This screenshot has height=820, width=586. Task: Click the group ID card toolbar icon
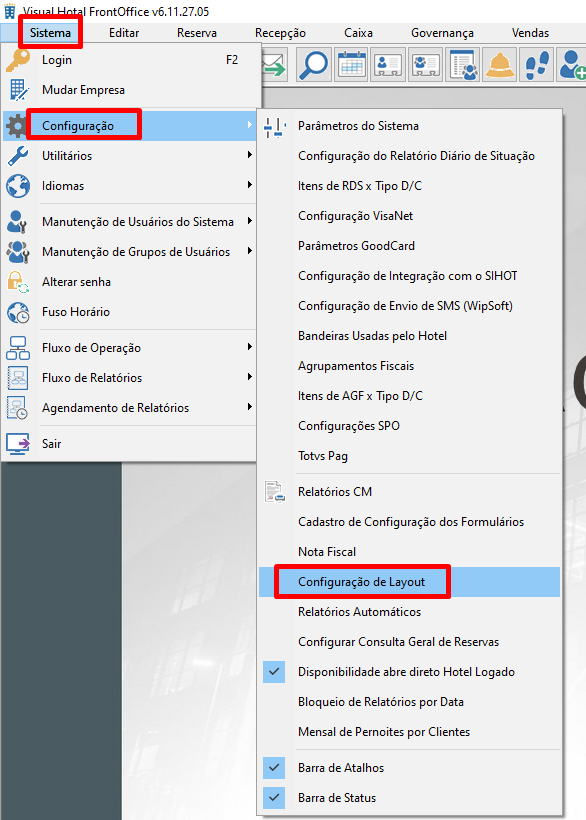pos(426,65)
